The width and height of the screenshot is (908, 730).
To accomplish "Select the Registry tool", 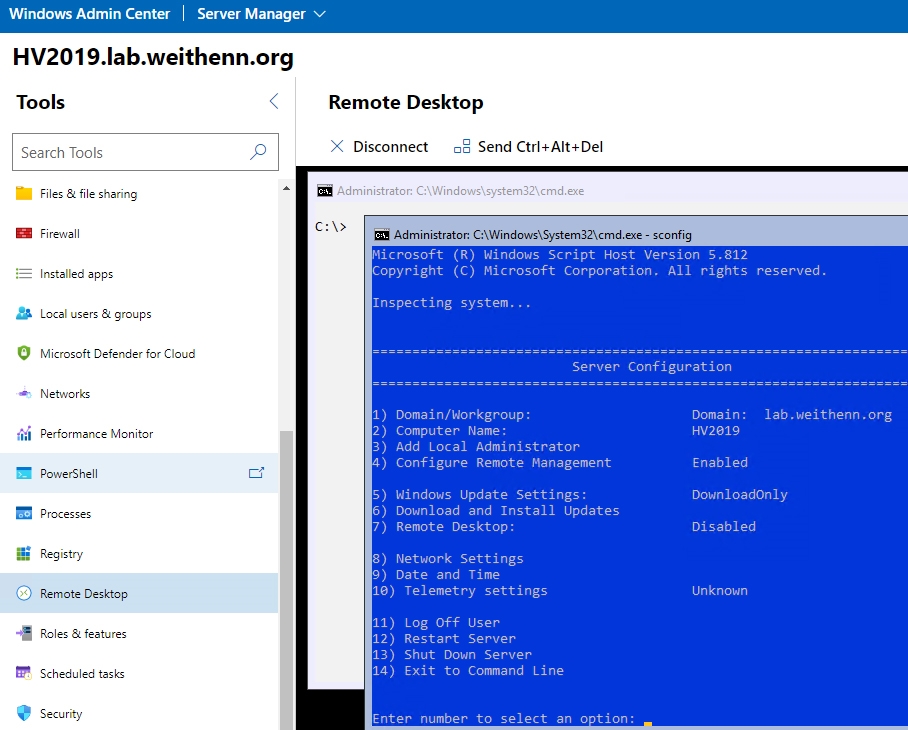I will click(139, 553).
